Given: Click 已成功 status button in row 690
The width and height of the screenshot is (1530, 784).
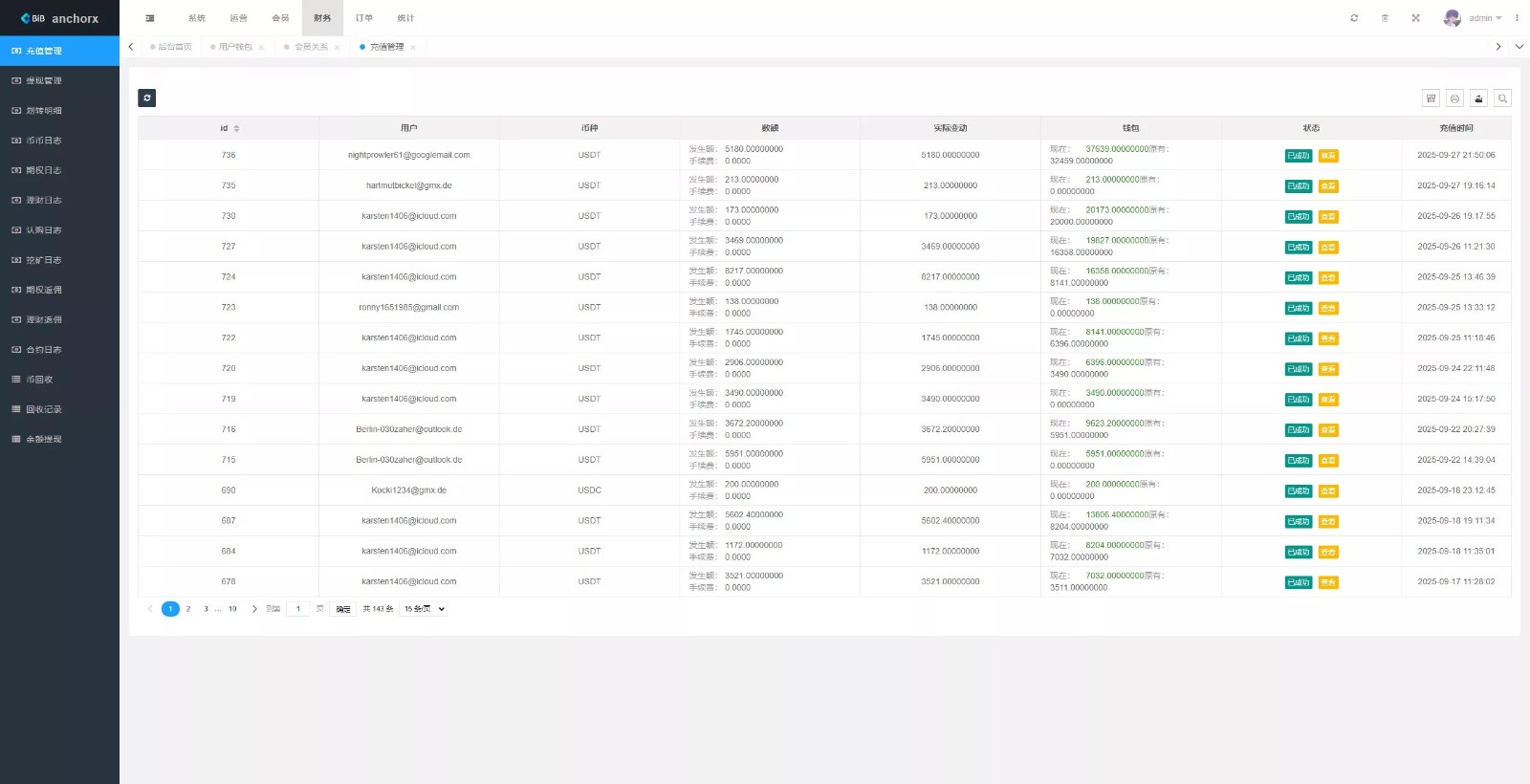Looking at the screenshot, I should (1299, 491).
